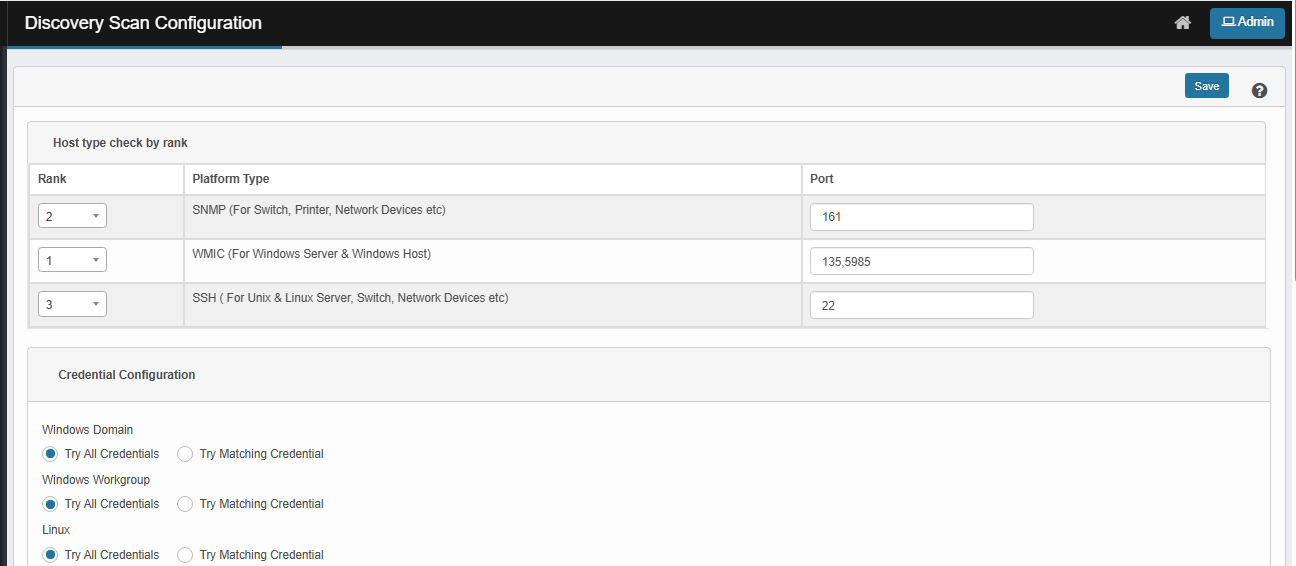Image resolution: width=1296 pixels, height=566 pixels.
Task: Open the Admin user menu
Action: (x=1247, y=23)
